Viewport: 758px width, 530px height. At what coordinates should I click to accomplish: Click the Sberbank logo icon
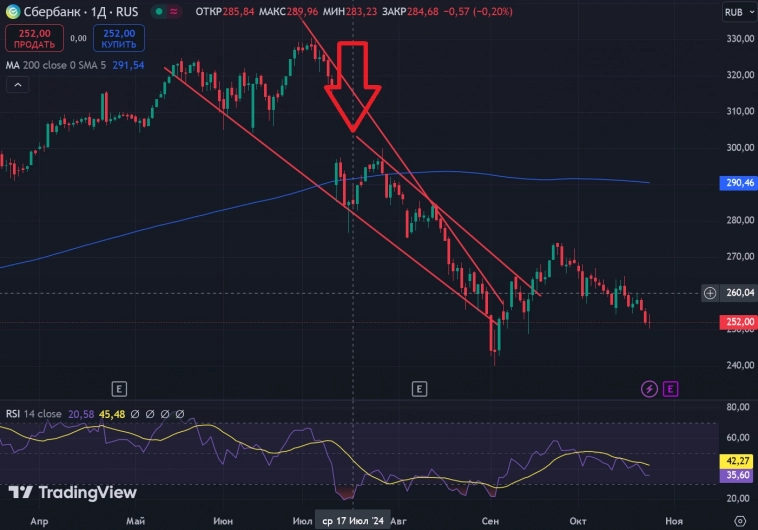[x=13, y=13]
